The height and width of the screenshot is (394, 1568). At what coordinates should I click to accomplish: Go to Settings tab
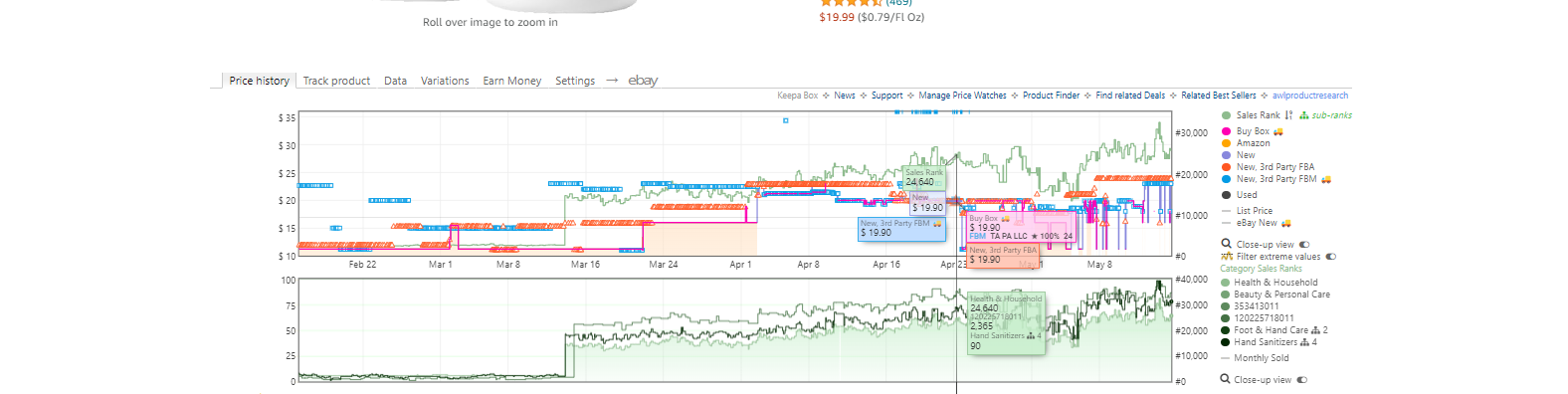pyautogui.click(x=575, y=81)
